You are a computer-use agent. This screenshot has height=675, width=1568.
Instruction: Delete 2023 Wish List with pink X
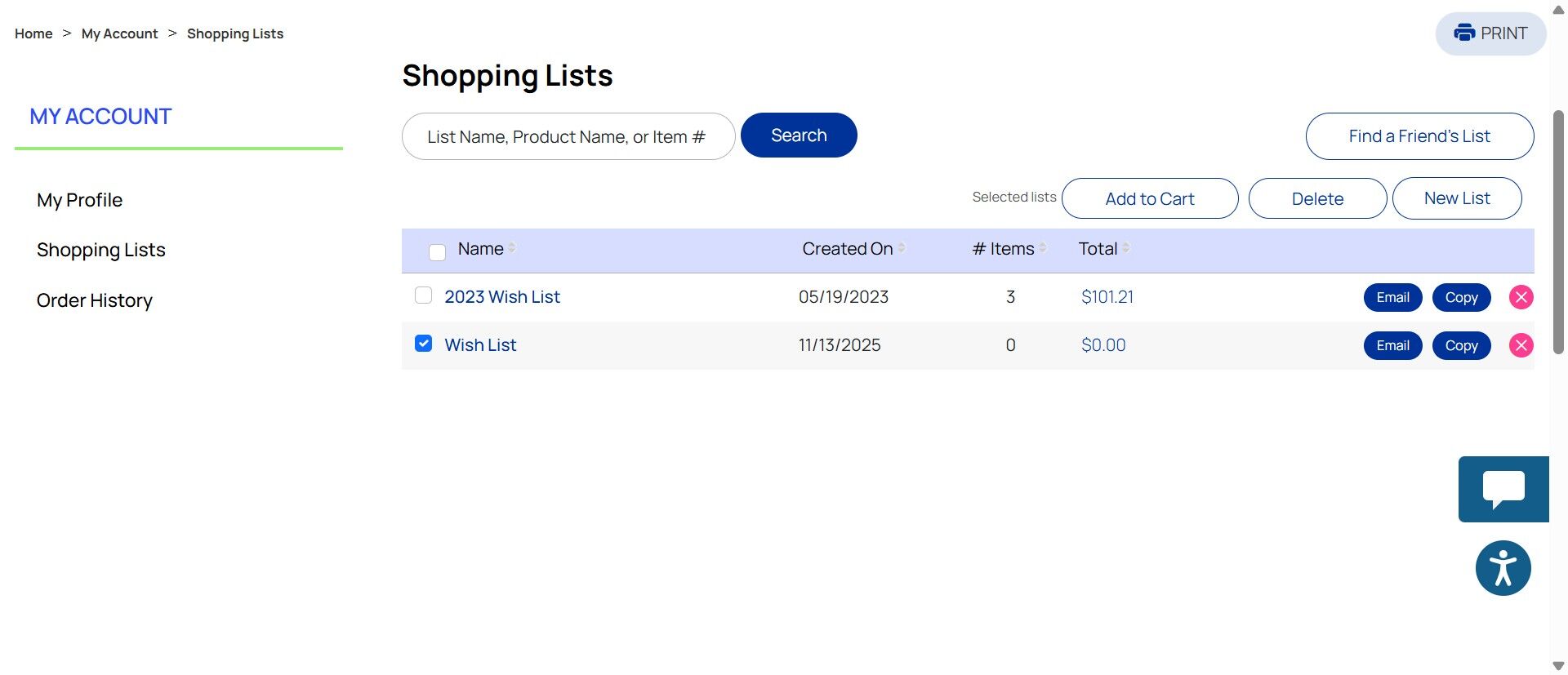1521,297
